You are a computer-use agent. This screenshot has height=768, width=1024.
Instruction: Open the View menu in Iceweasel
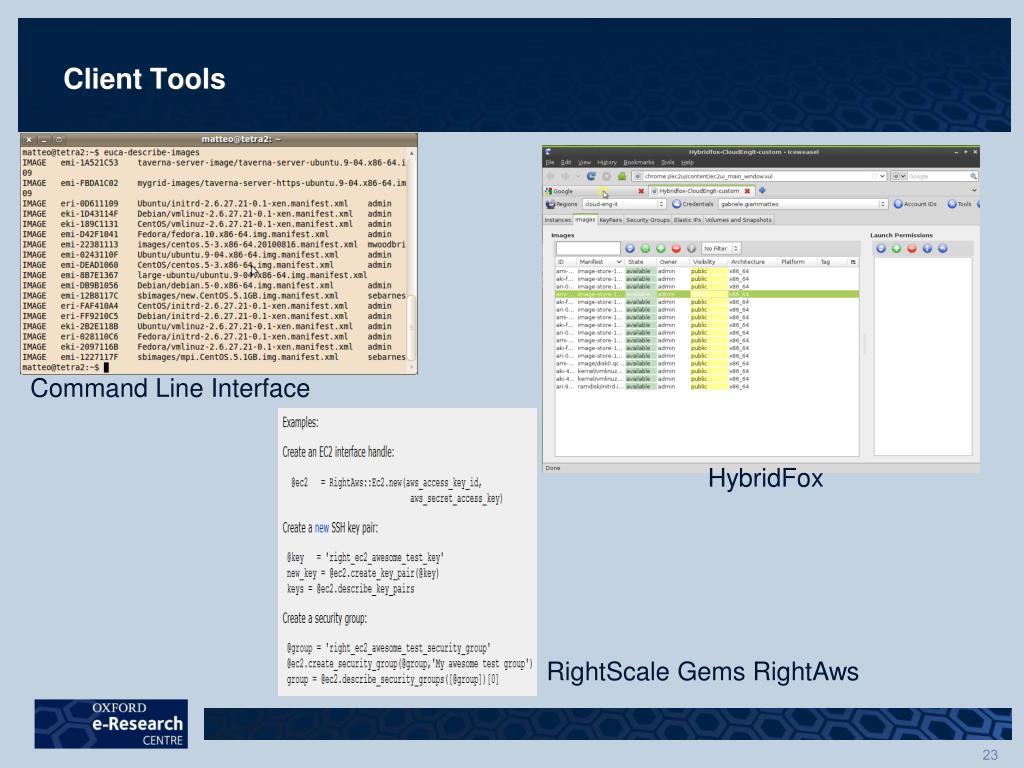[x=584, y=163]
